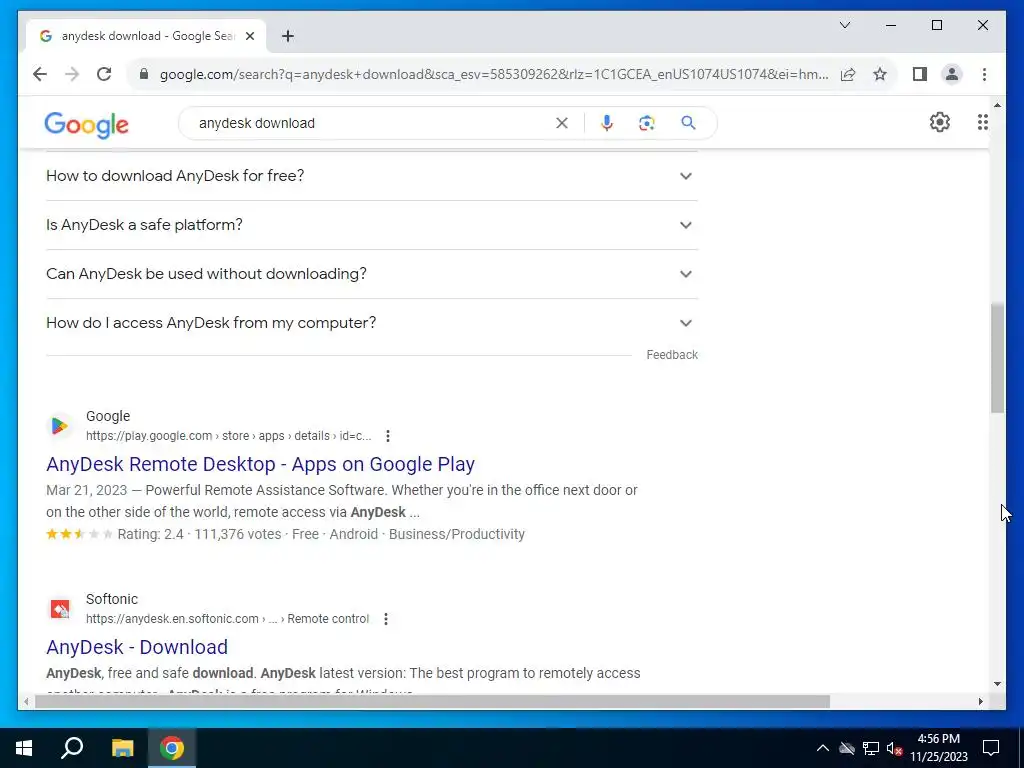Open notification center
This screenshot has width=1024, height=768.
click(x=991, y=748)
